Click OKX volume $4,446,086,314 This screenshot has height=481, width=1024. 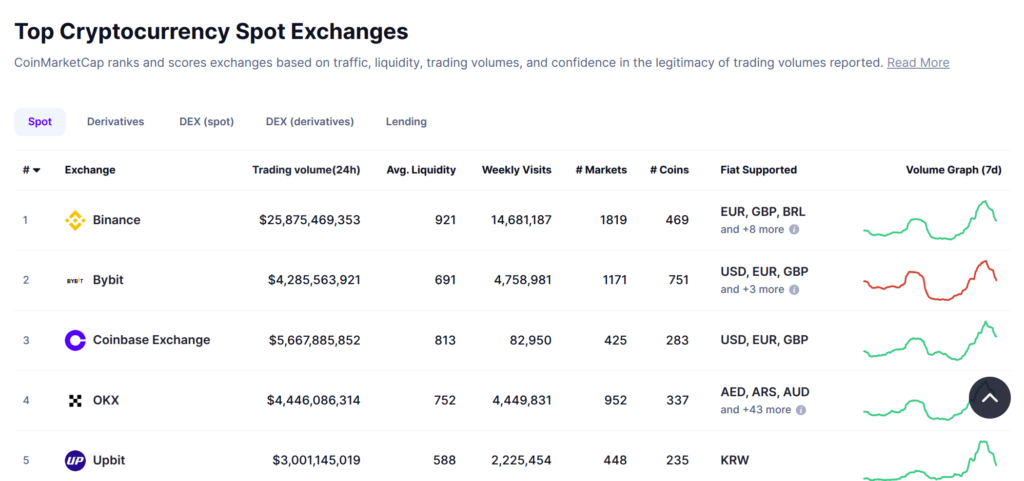coord(313,400)
